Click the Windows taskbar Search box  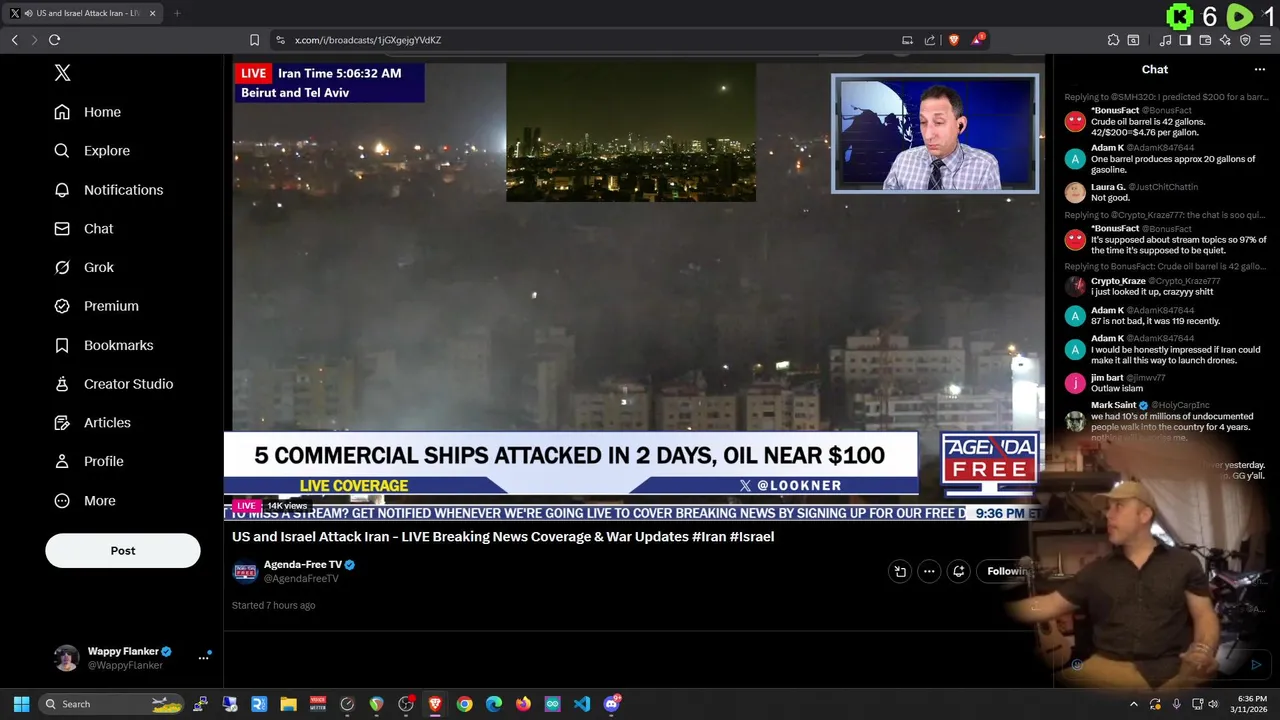coord(112,704)
